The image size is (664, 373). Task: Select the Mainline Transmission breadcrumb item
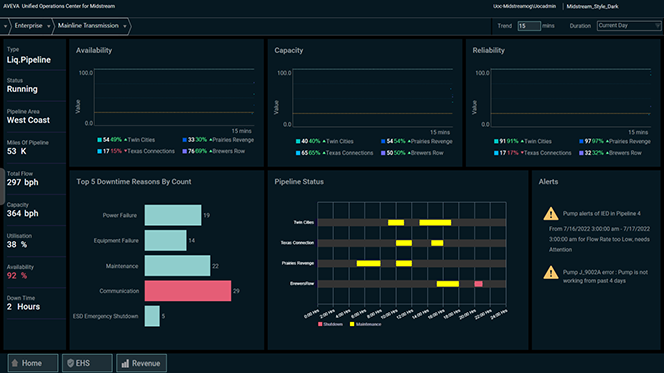[88, 26]
